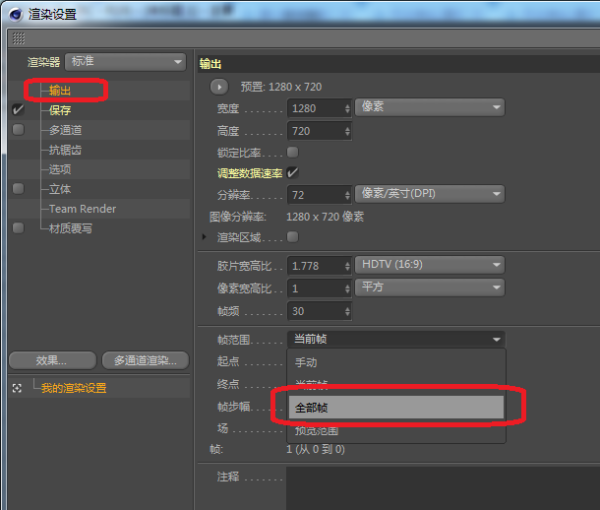Toggle the 保存 checkbox in sidebar
Screen dimensions: 600x510
coord(18,110)
